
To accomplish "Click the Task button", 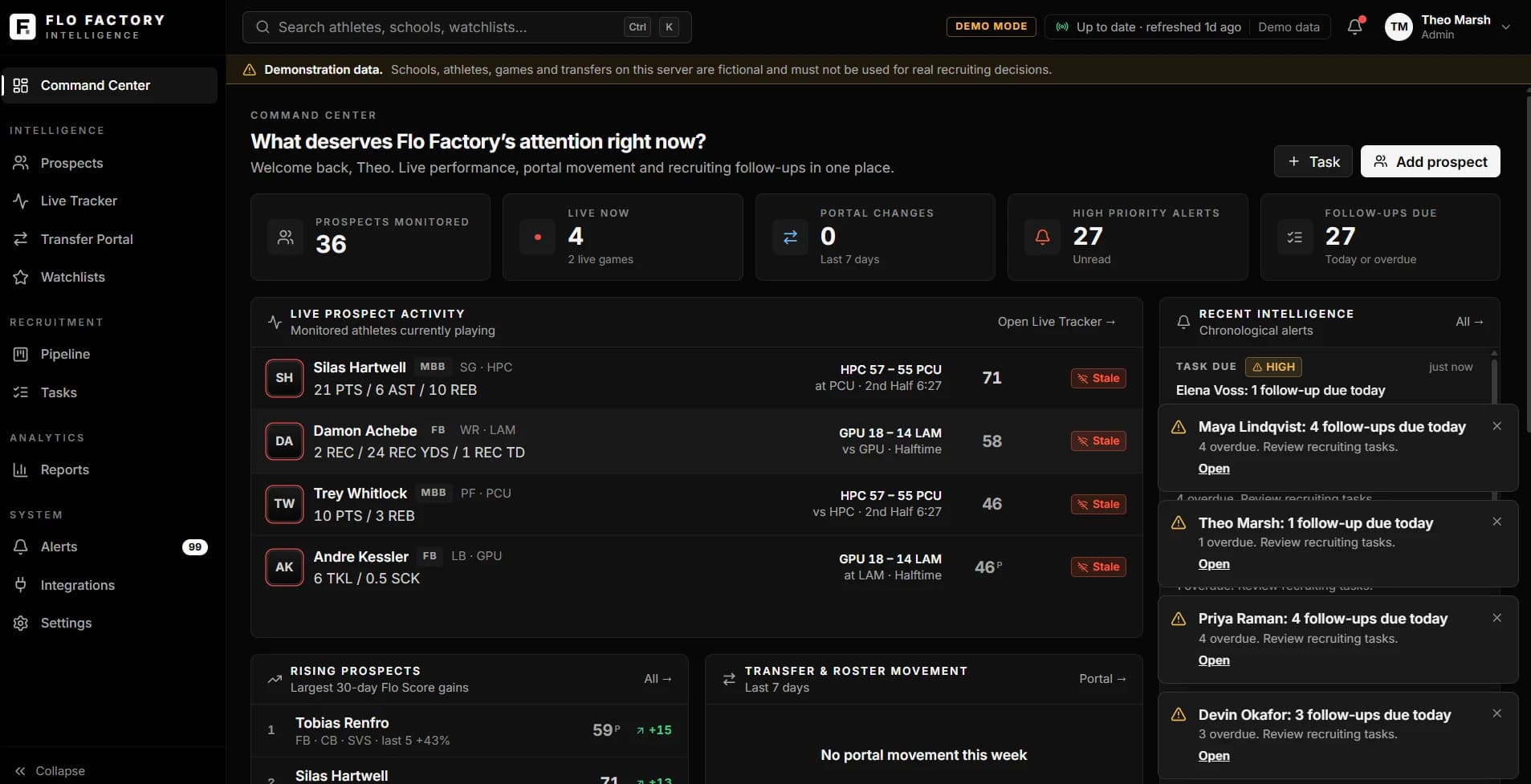I will click(1313, 161).
